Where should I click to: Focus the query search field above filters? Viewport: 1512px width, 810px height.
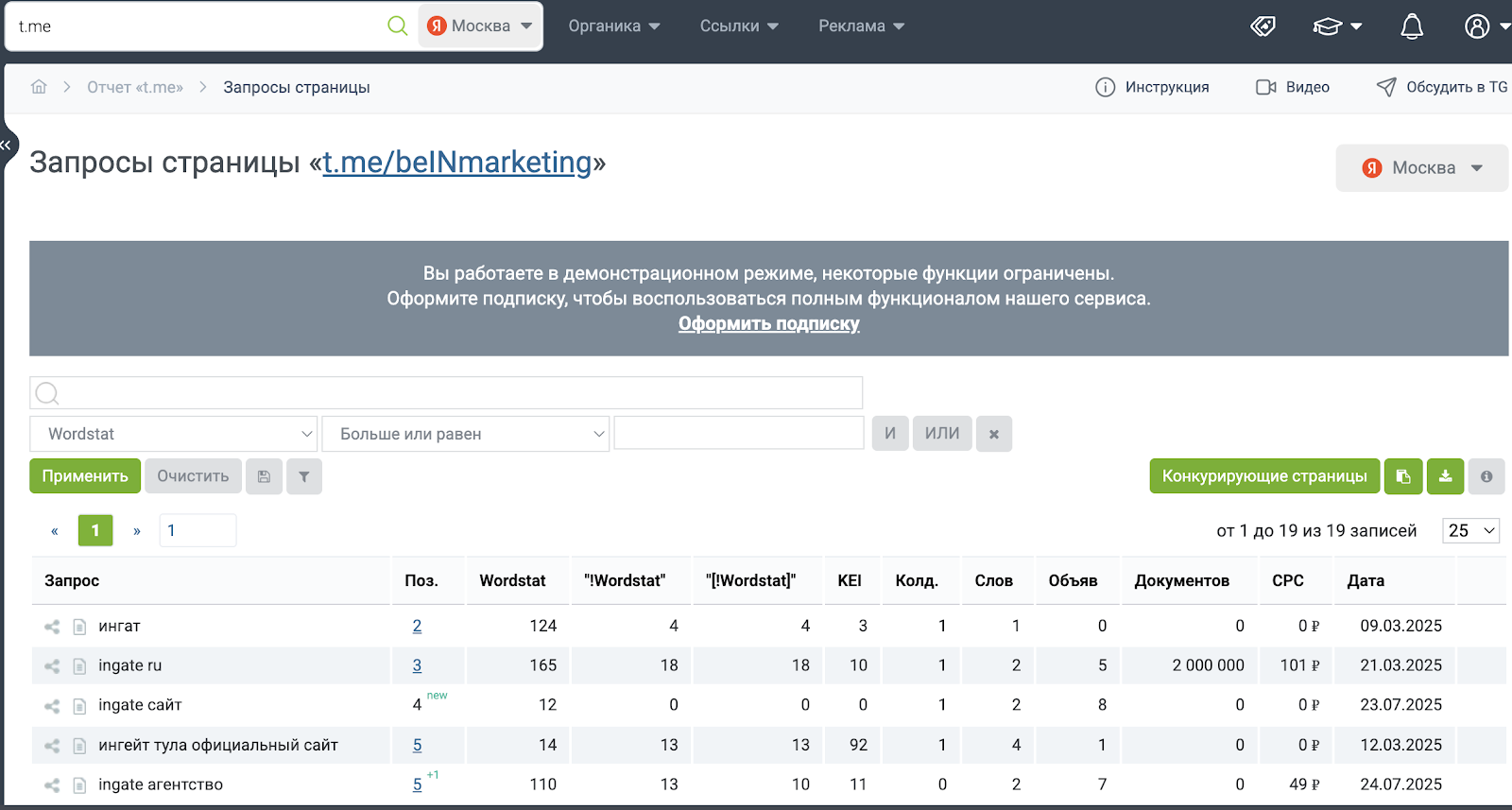coord(446,393)
